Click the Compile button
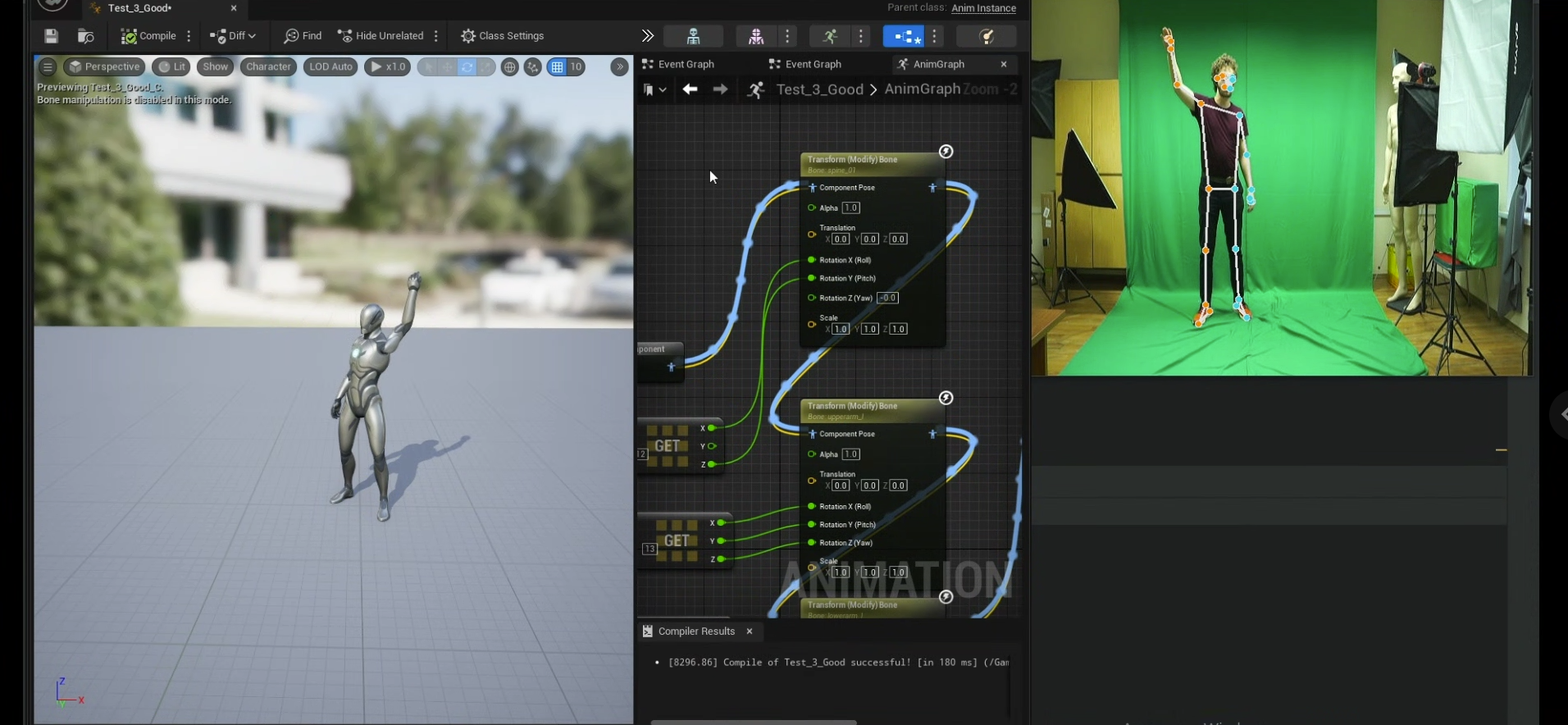Screen dimensions: 1568x725 pyautogui.click(x=148, y=36)
